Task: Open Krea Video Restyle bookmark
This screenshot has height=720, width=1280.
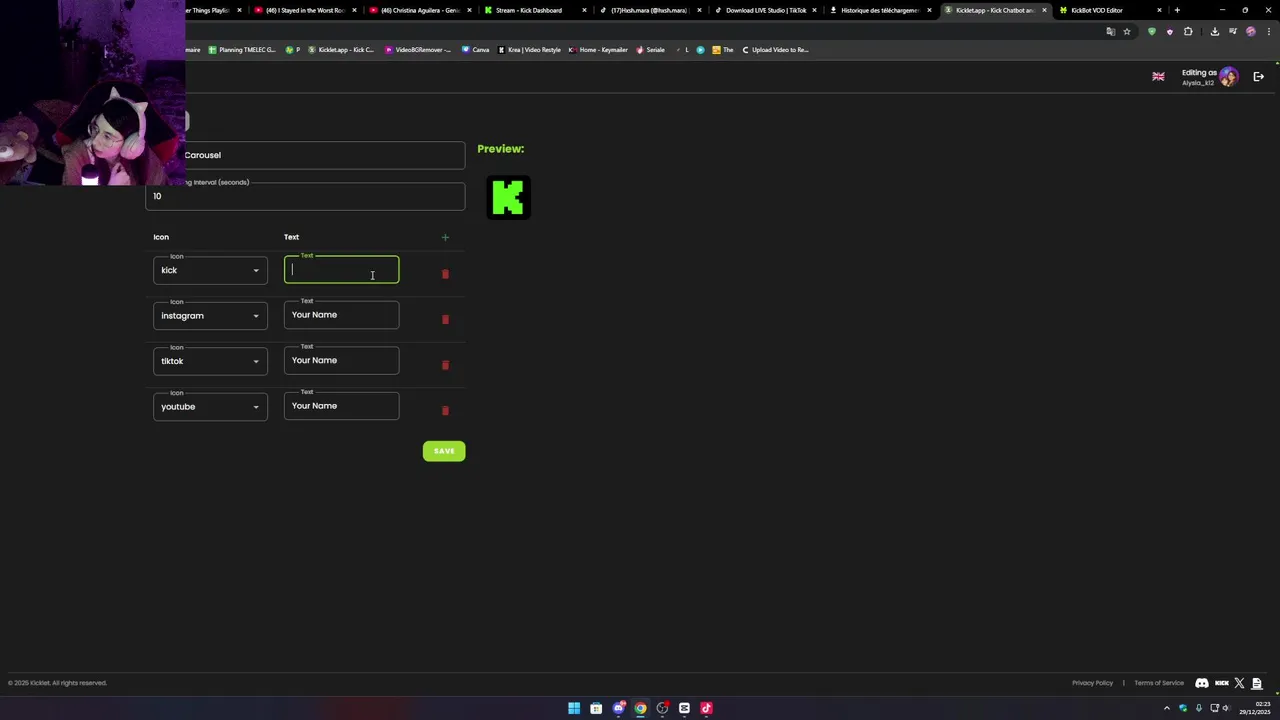Action: tap(530, 50)
